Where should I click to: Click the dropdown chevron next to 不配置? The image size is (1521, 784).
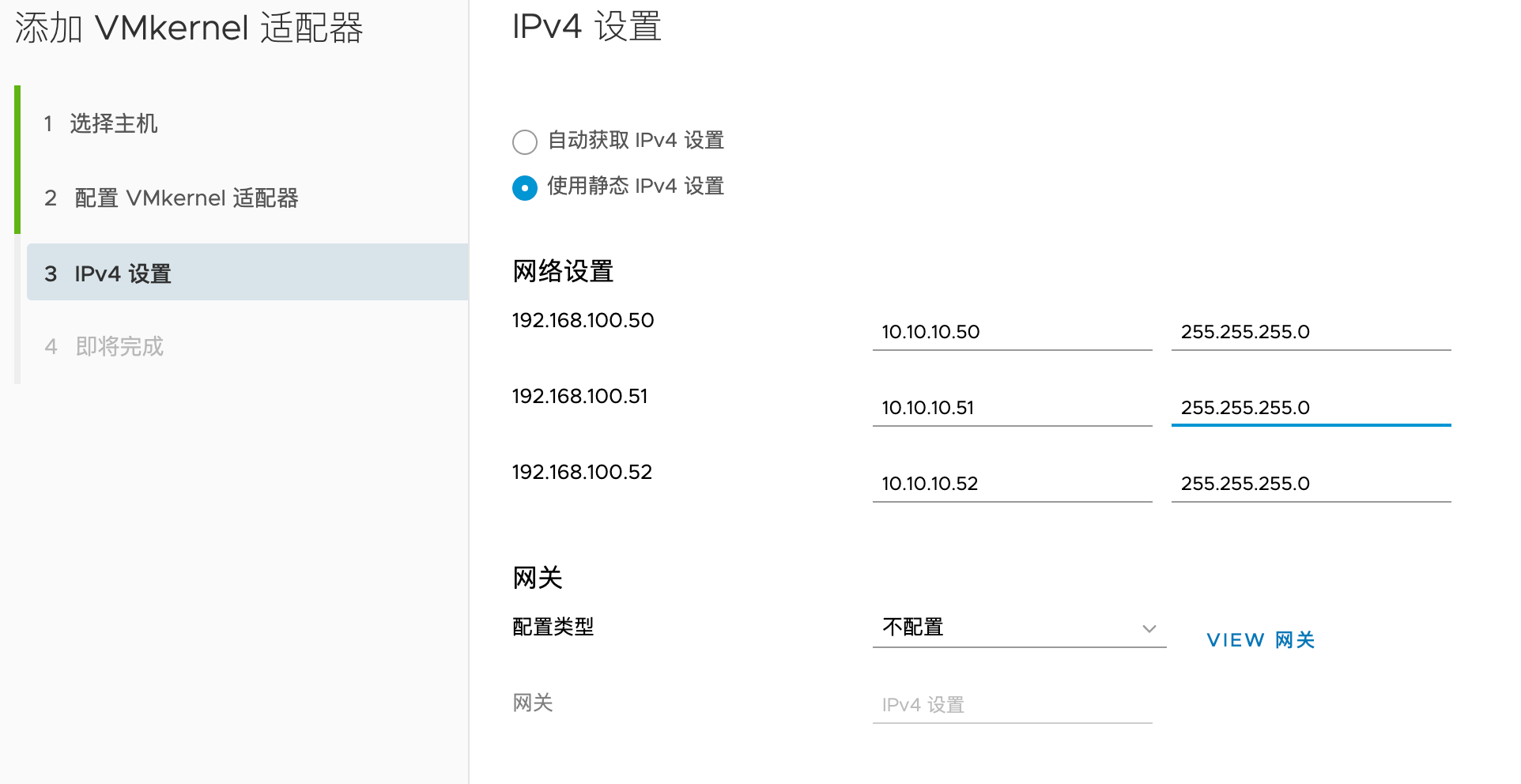pos(1149,629)
